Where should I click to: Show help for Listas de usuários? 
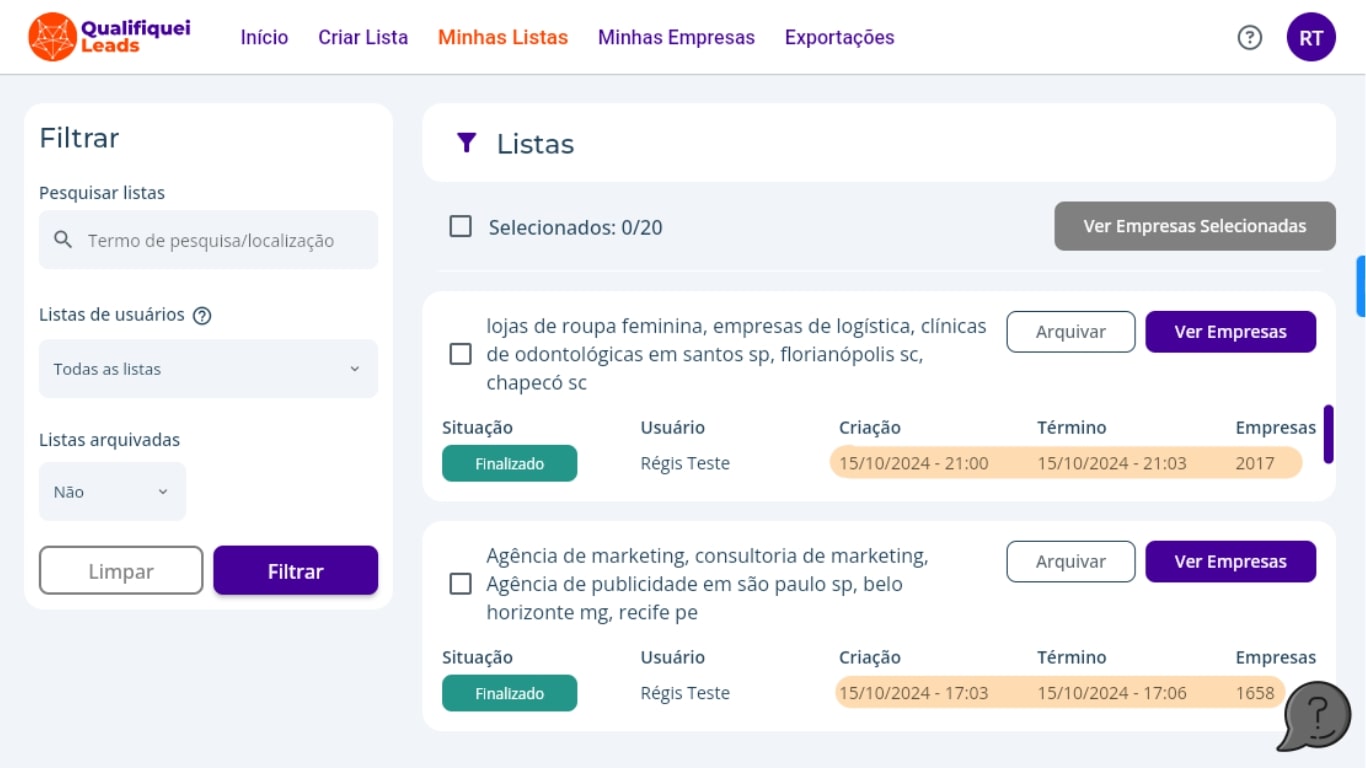point(202,315)
